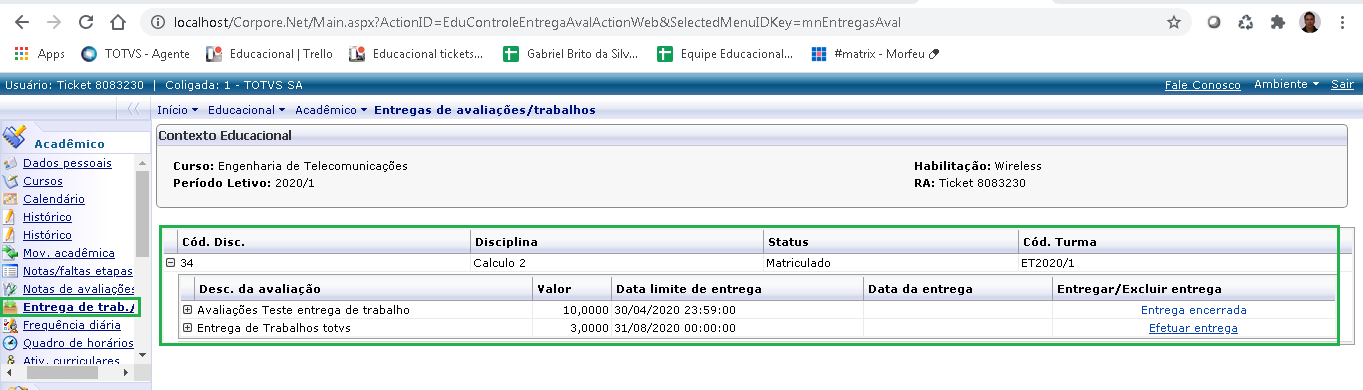The image size is (1363, 390).
Task: Bookmark this page with the star icon
Action: (x=1174, y=21)
